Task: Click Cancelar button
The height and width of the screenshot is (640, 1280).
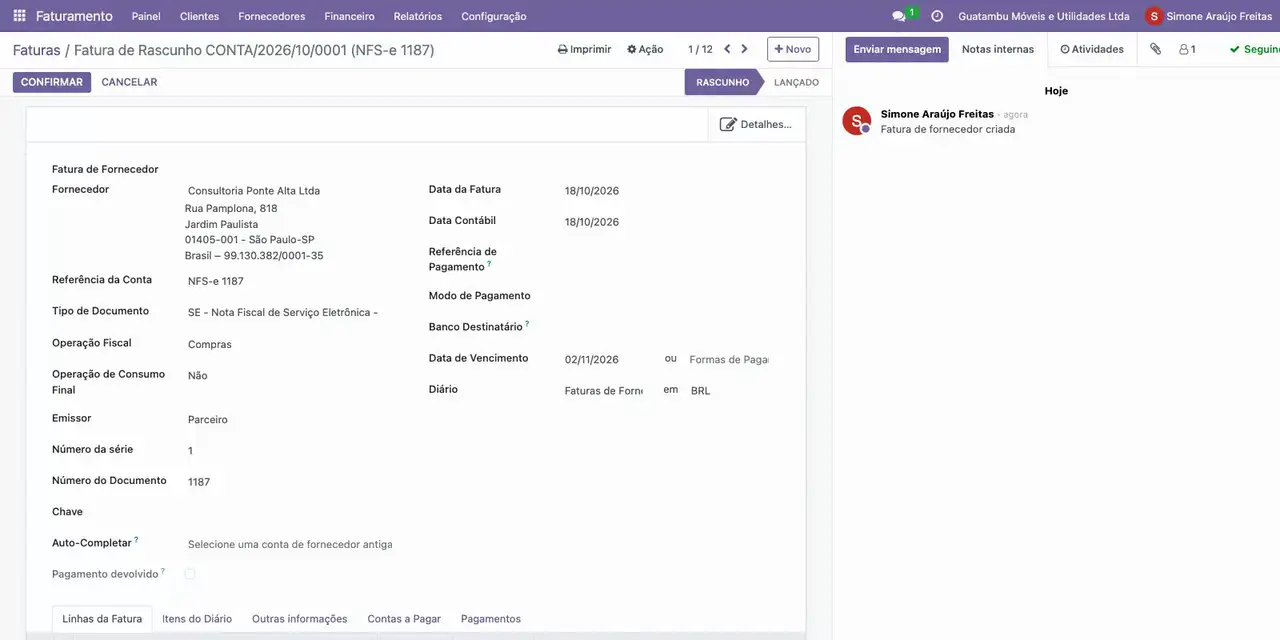Action: coord(129,82)
